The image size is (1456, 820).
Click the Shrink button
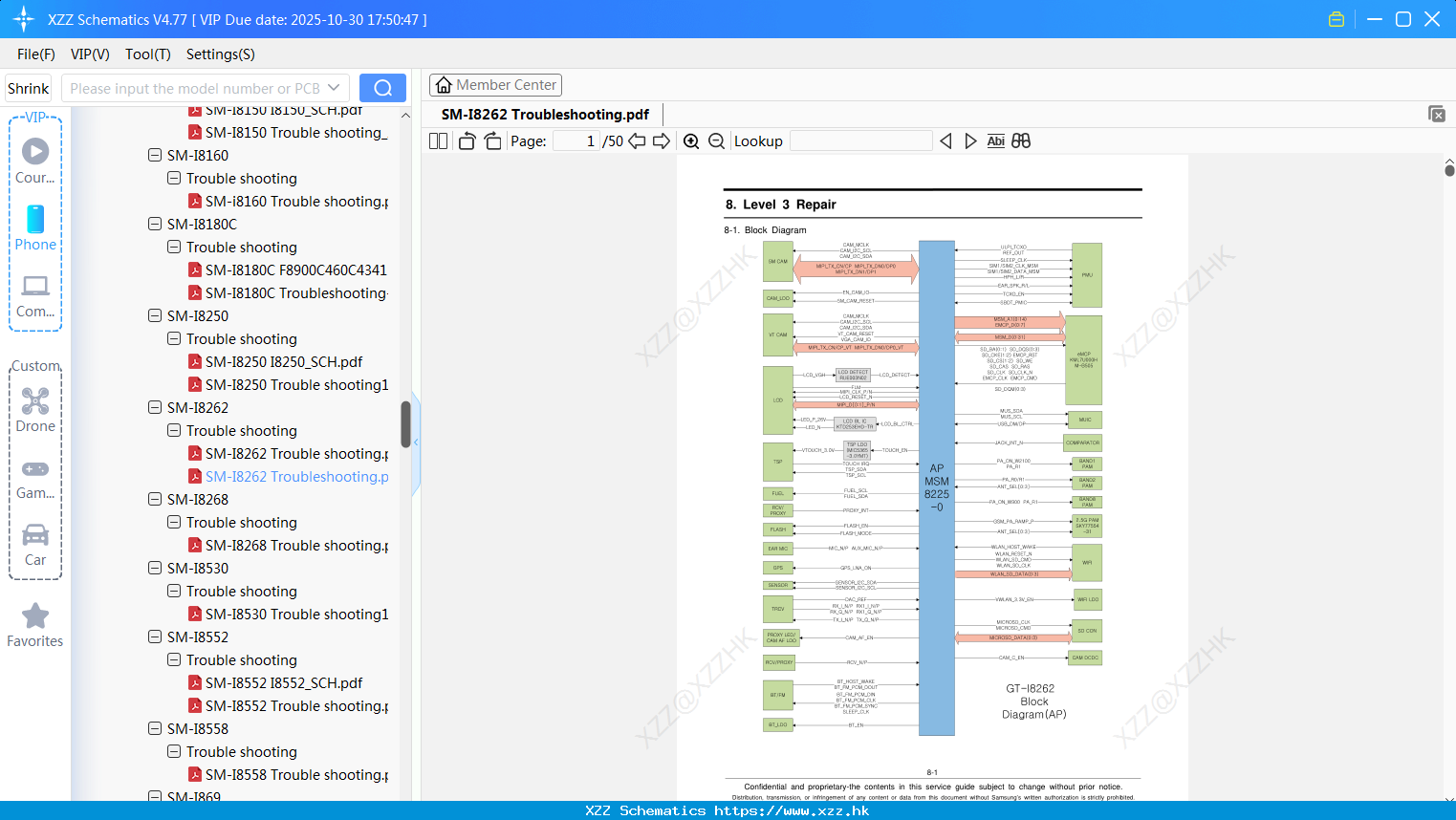click(29, 88)
